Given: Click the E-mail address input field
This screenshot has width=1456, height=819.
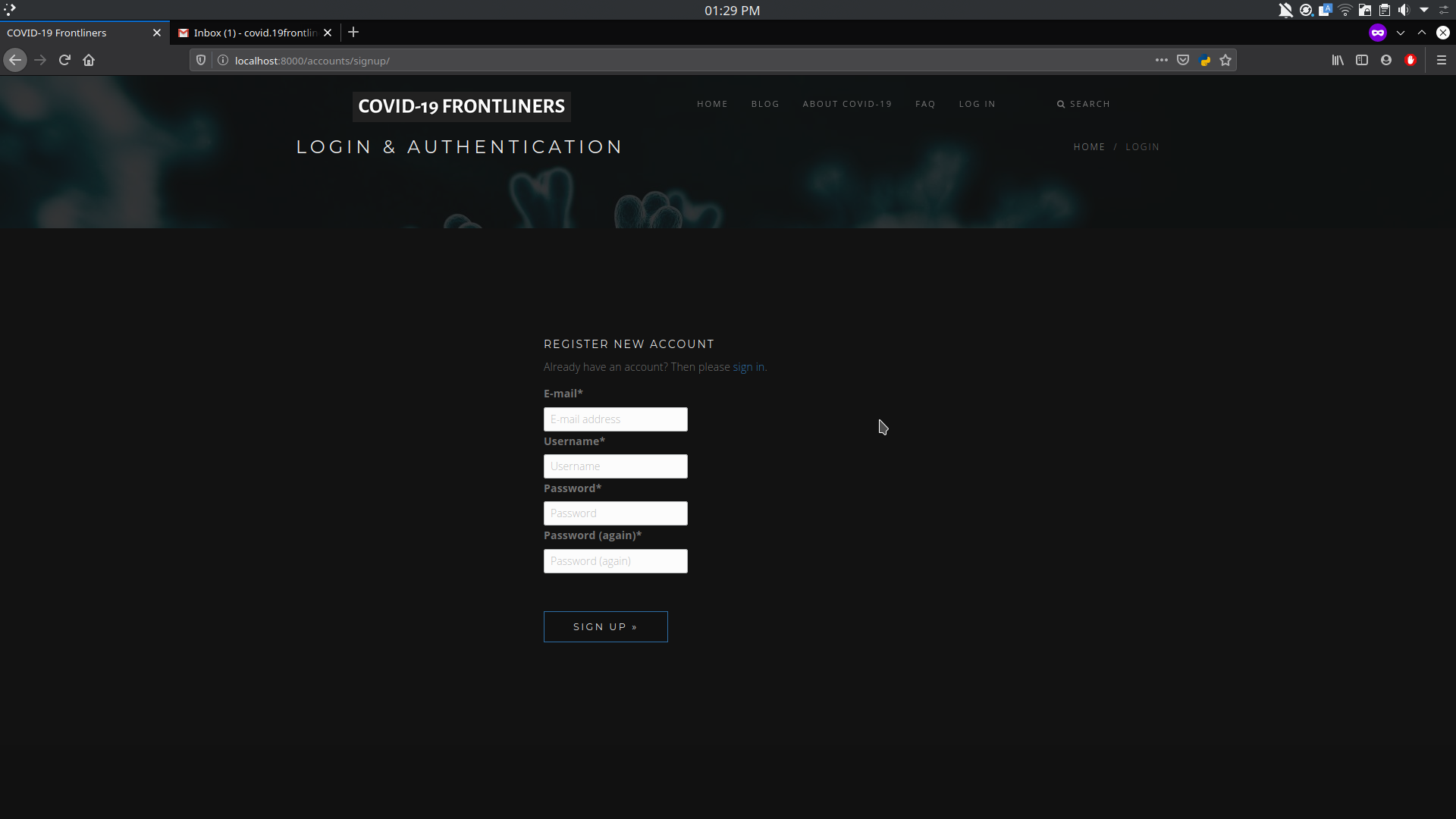Looking at the screenshot, I should [x=615, y=419].
